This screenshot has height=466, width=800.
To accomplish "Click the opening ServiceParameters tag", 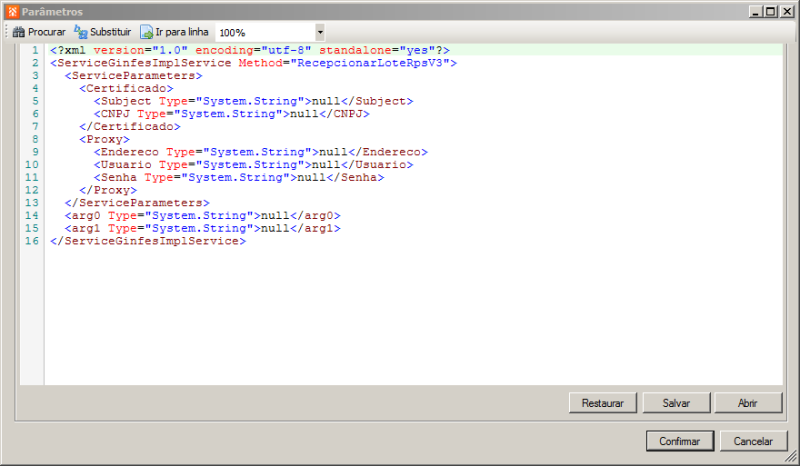I will coord(134,76).
